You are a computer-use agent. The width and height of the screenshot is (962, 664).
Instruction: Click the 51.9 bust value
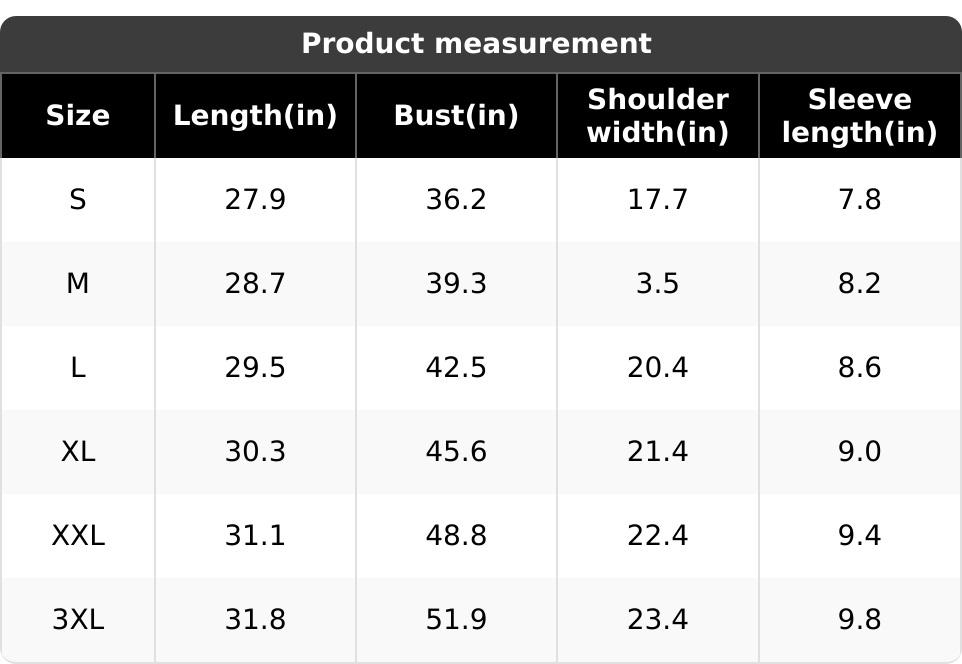tap(456, 620)
